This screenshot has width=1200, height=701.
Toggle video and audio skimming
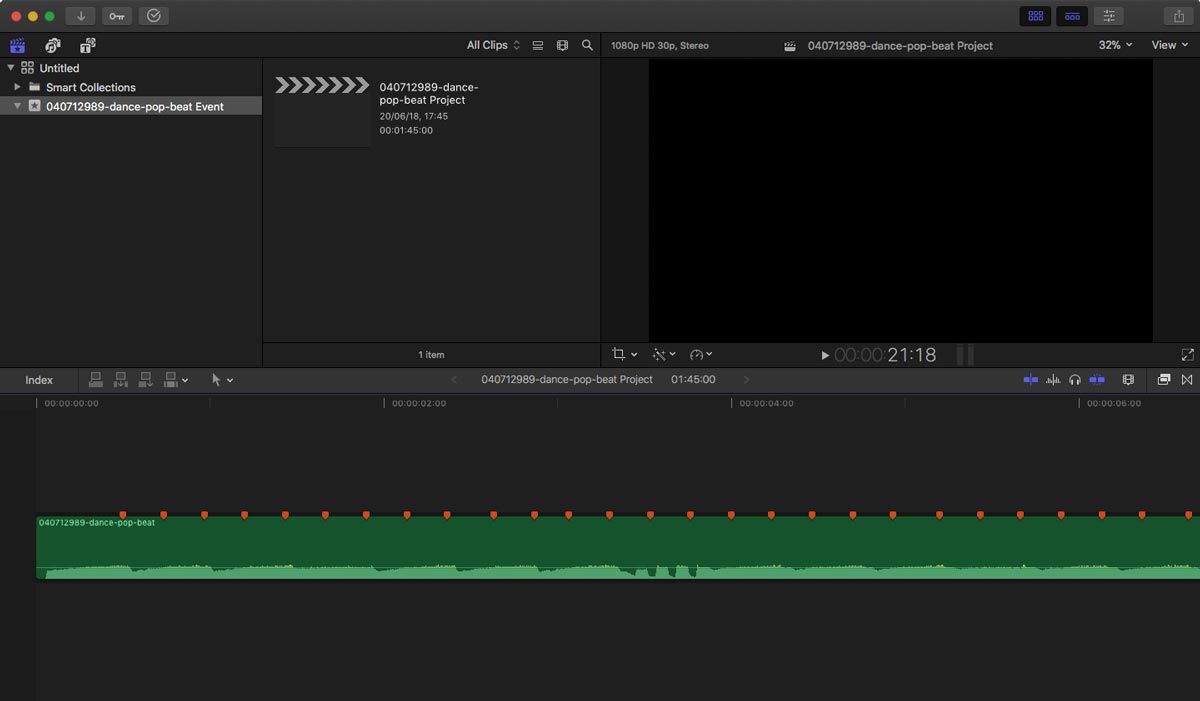click(x=1030, y=380)
